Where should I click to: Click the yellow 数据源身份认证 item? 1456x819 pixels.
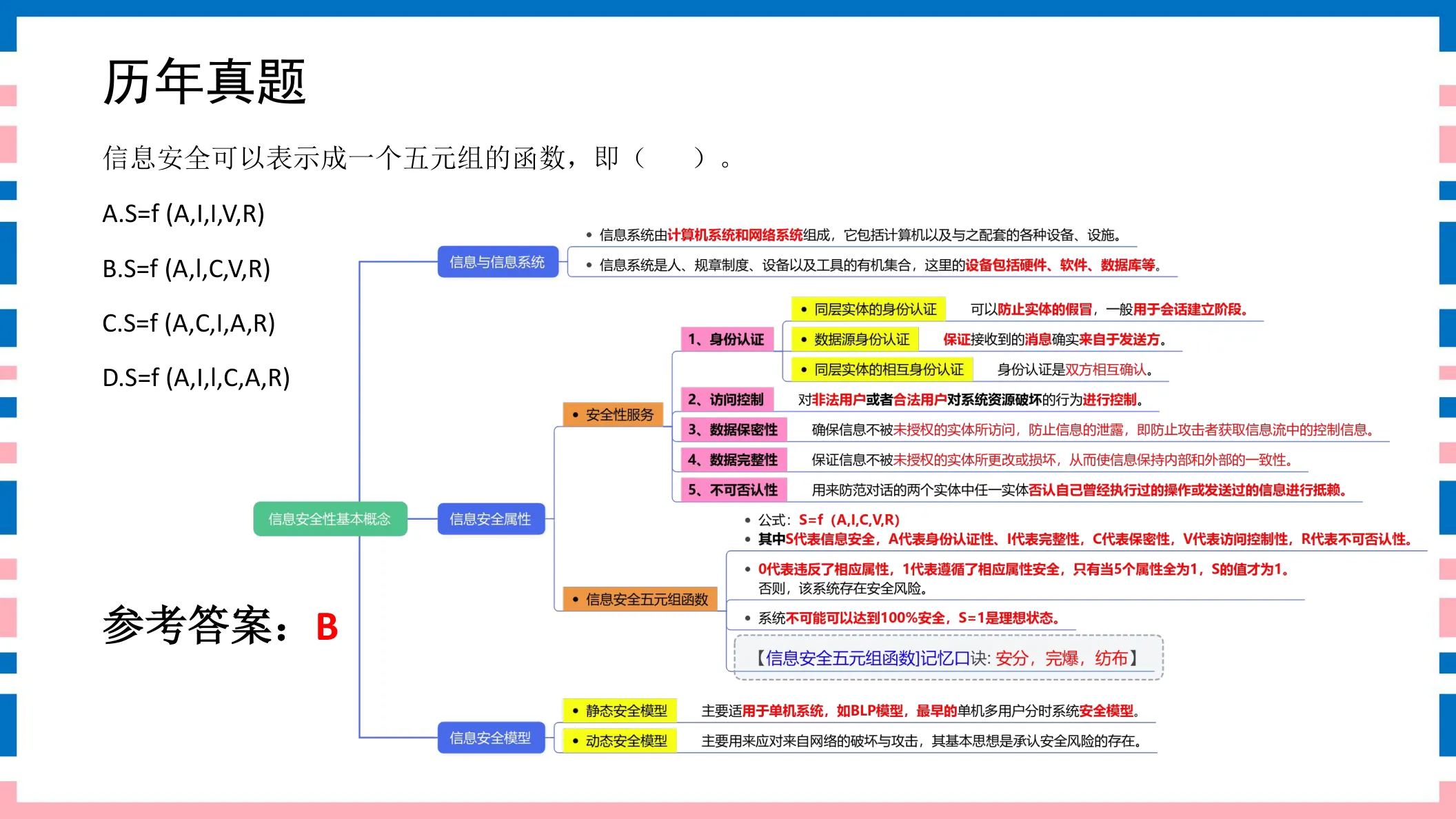(855, 339)
